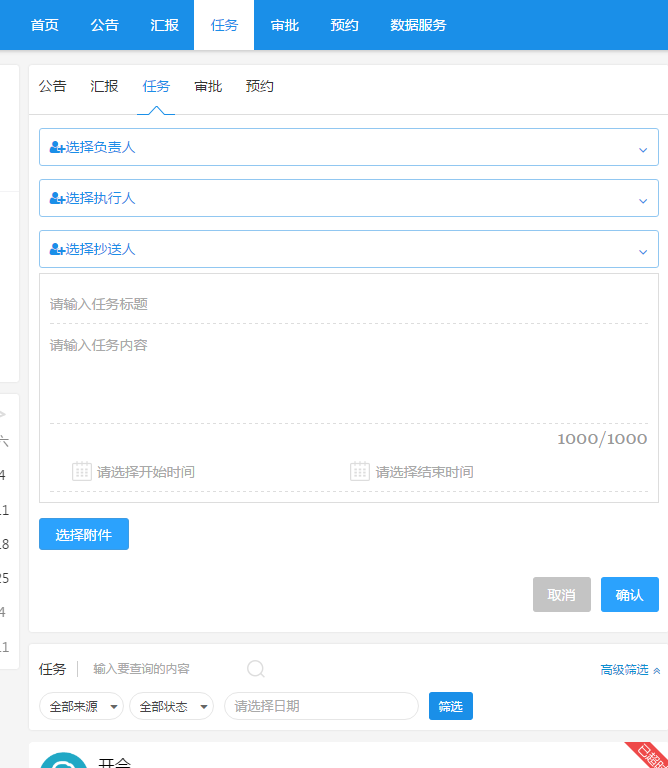The width and height of the screenshot is (668, 768).
Task: Select the 任务 top navigation tab
Action: (224, 25)
